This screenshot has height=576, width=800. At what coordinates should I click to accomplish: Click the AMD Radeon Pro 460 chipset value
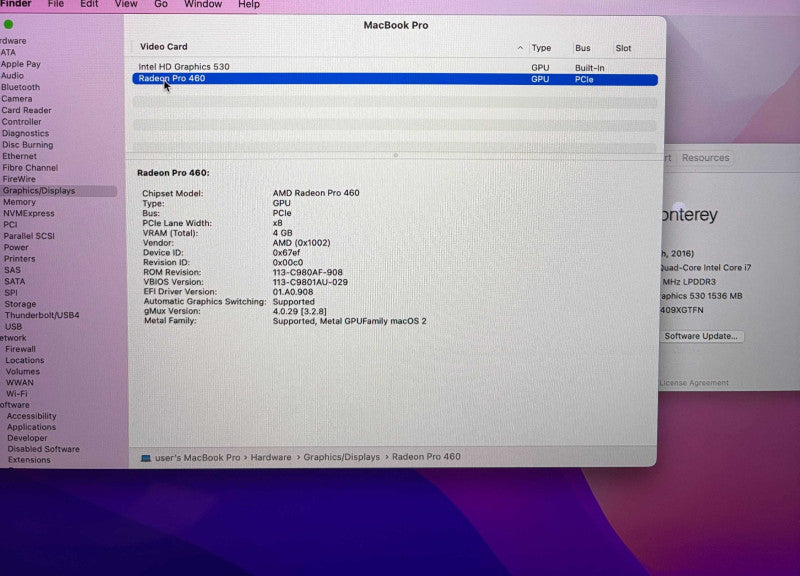(316, 193)
